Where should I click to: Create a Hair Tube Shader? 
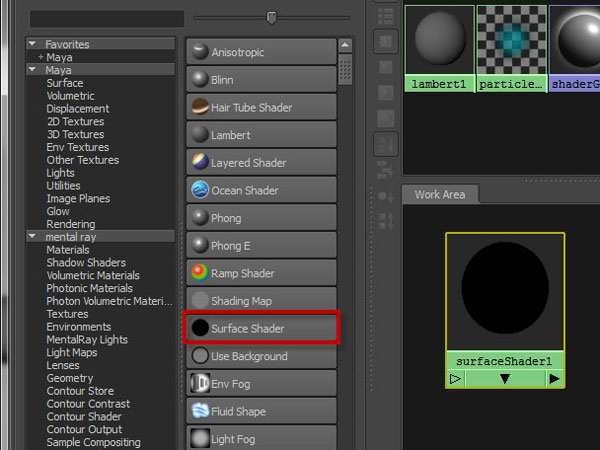click(261, 107)
